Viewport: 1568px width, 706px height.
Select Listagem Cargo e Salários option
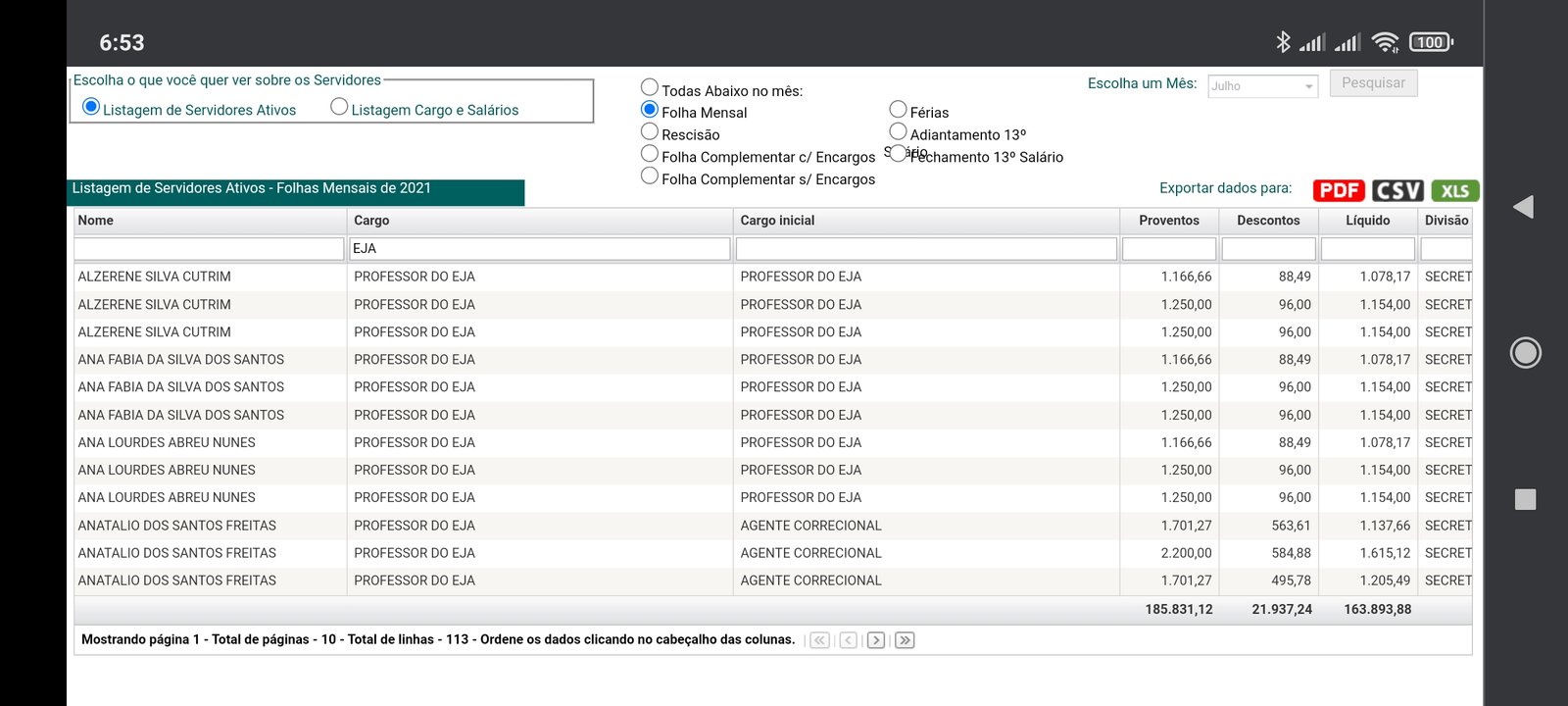click(339, 107)
